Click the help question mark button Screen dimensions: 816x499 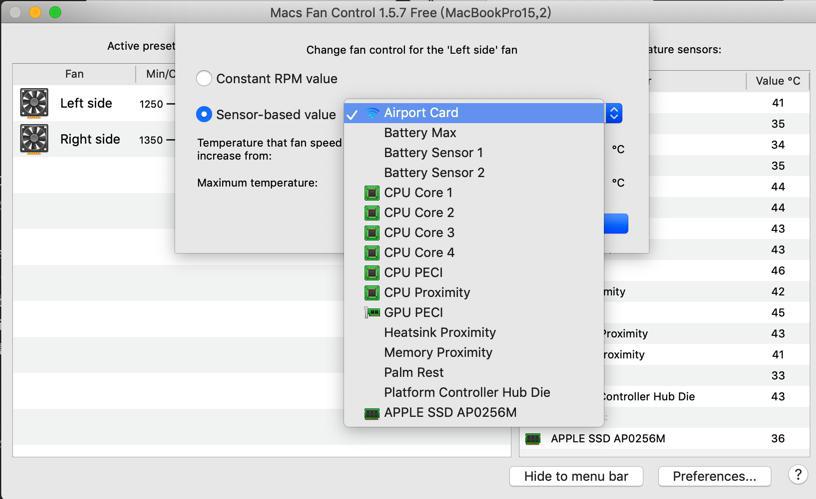click(797, 475)
